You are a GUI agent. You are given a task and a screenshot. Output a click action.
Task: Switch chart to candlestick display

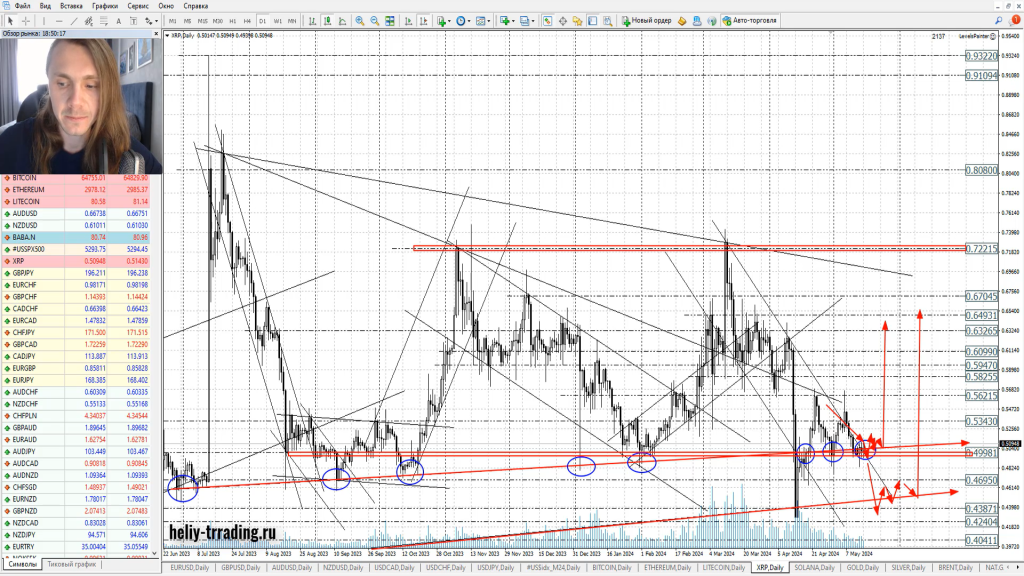(x=327, y=20)
